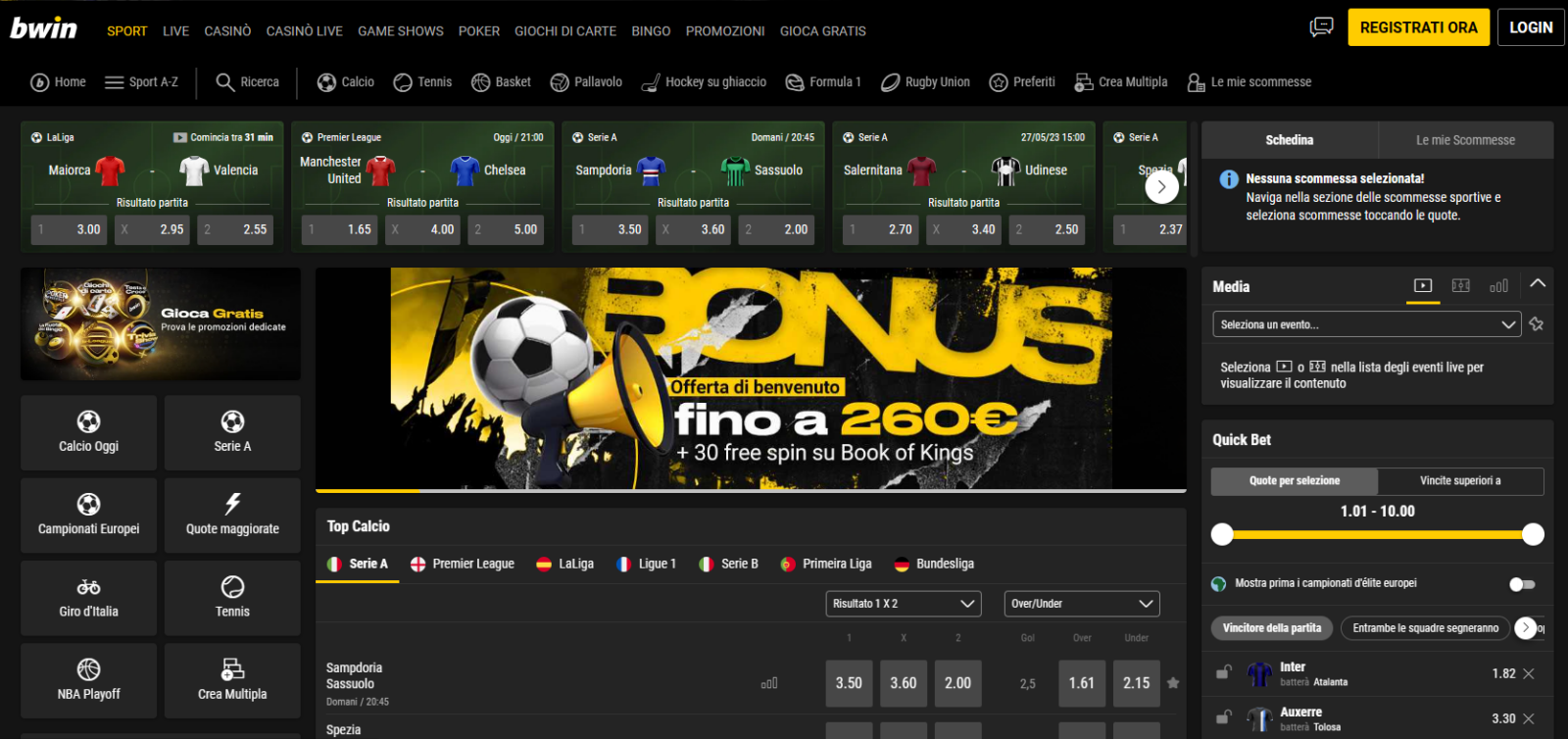This screenshot has height=739, width=1568.
Task: Open the NBA Playoff tile
Action: tap(88, 680)
